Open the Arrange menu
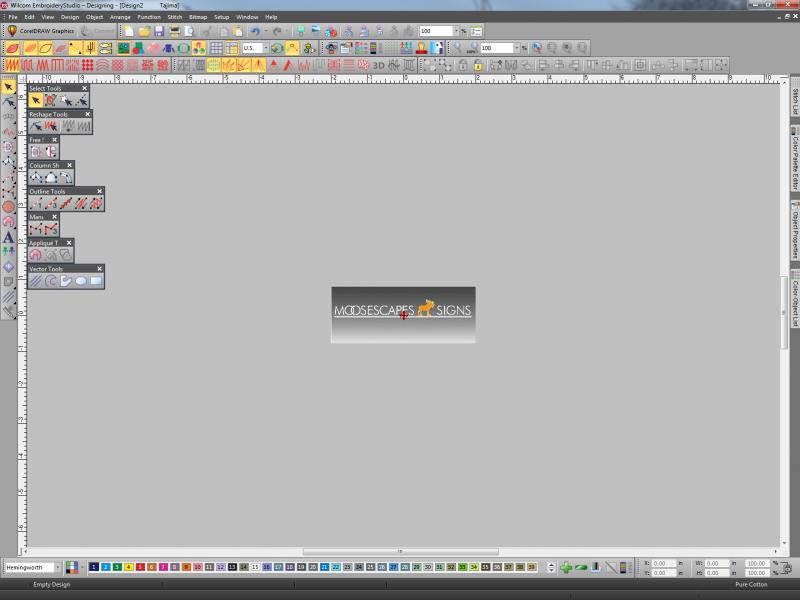The width and height of the screenshot is (800, 600). click(120, 17)
